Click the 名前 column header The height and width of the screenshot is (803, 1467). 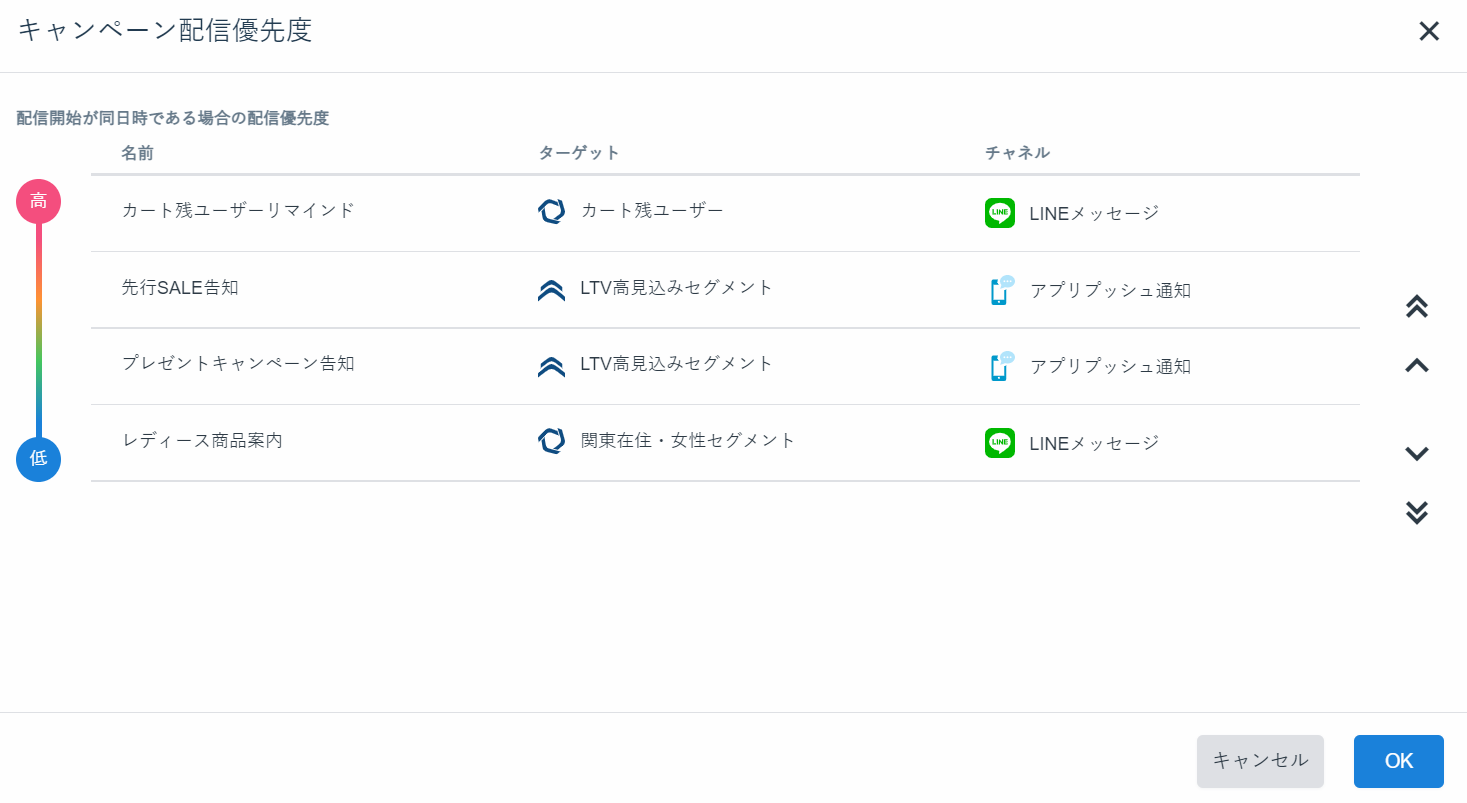coord(138,153)
